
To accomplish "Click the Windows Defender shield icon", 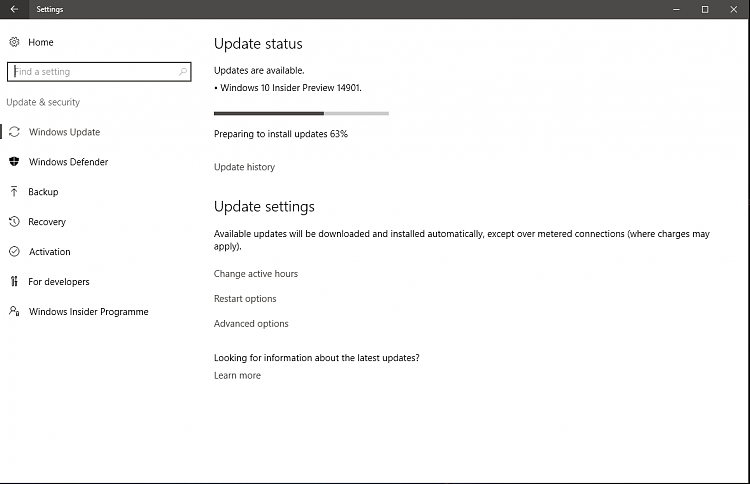I will click(x=14, y=162).
